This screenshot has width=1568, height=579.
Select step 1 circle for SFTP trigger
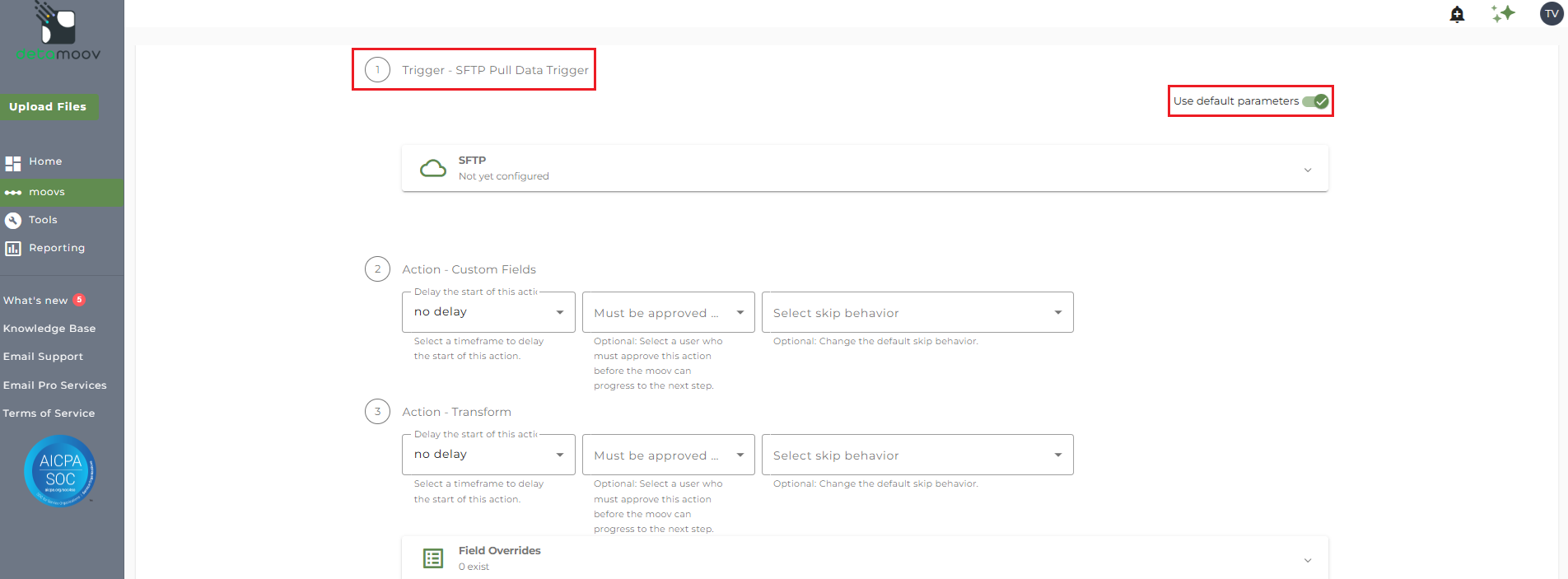coord(378,70)
